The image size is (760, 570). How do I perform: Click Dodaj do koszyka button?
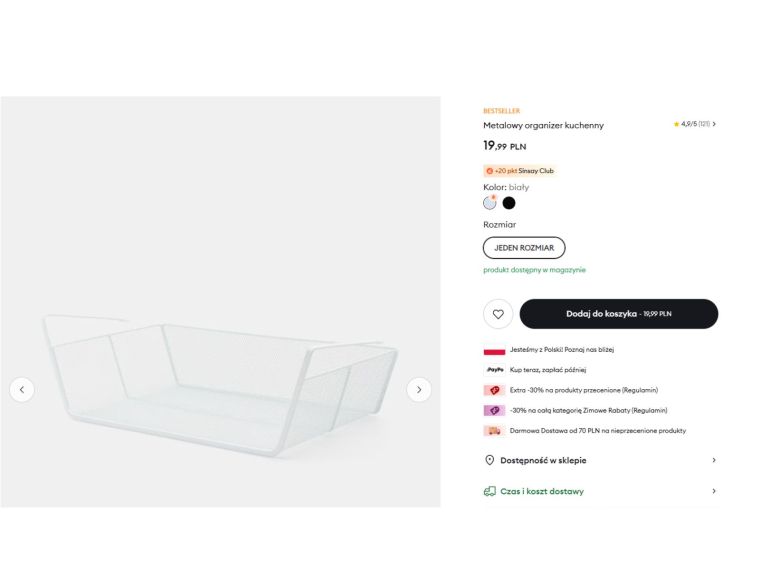click(x=619, y=314)
